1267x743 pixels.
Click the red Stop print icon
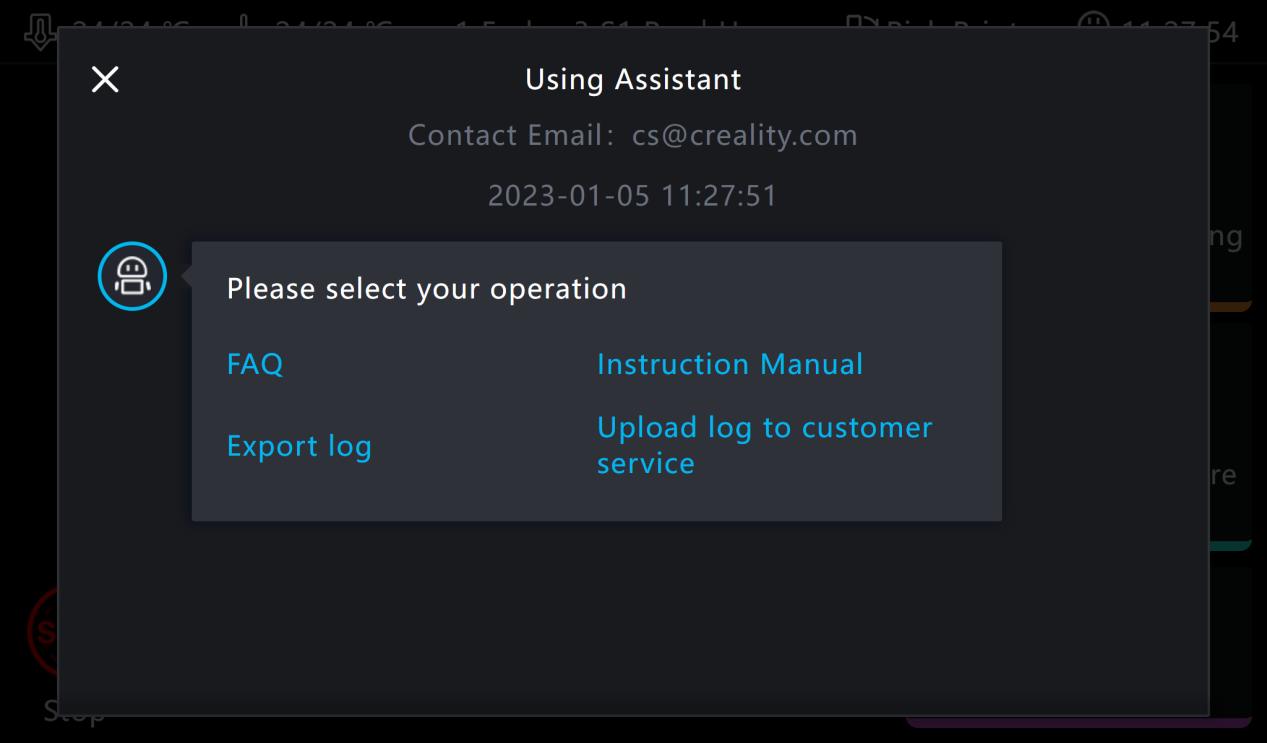[x=40, y=630]
